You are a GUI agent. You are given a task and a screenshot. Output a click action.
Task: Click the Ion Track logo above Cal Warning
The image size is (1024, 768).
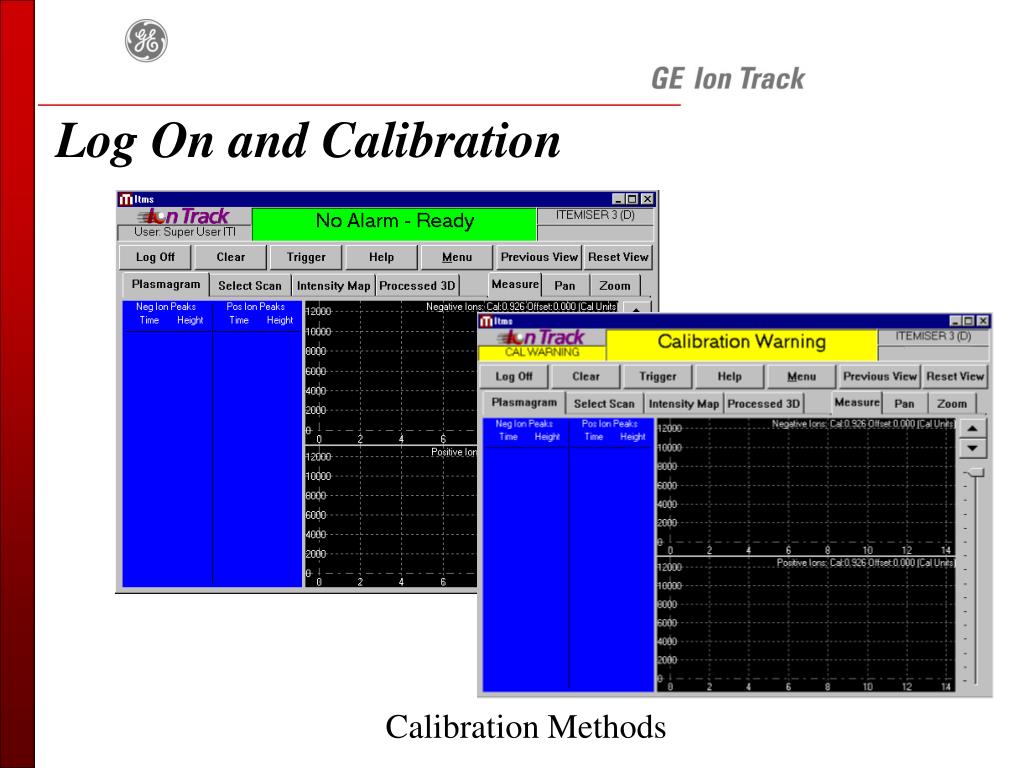(541, 337)
